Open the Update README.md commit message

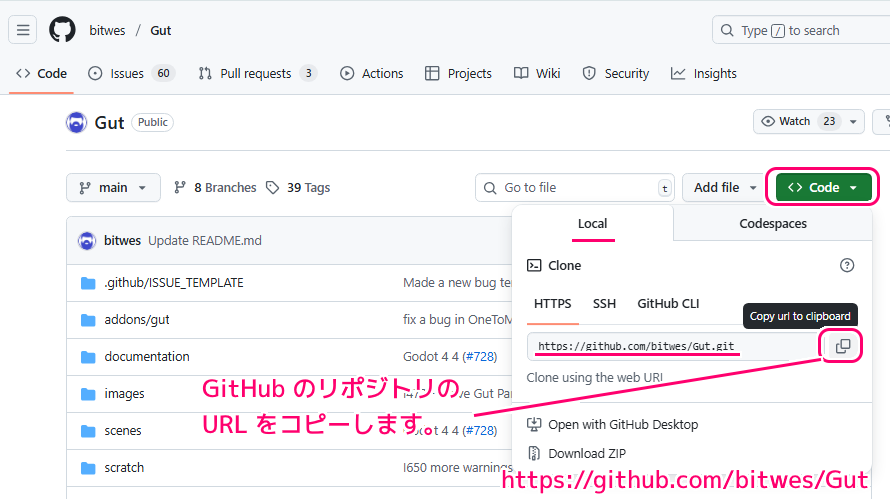(205, 241)
